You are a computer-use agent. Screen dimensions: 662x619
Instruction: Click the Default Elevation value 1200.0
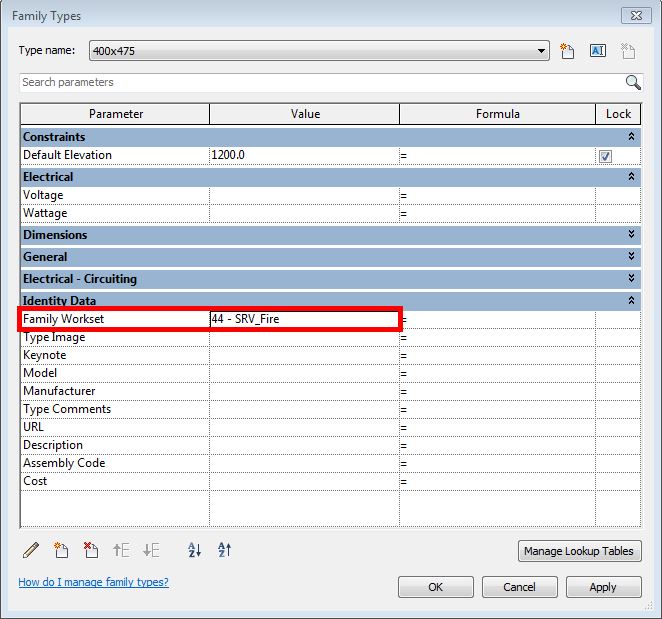tap(304, 155)
